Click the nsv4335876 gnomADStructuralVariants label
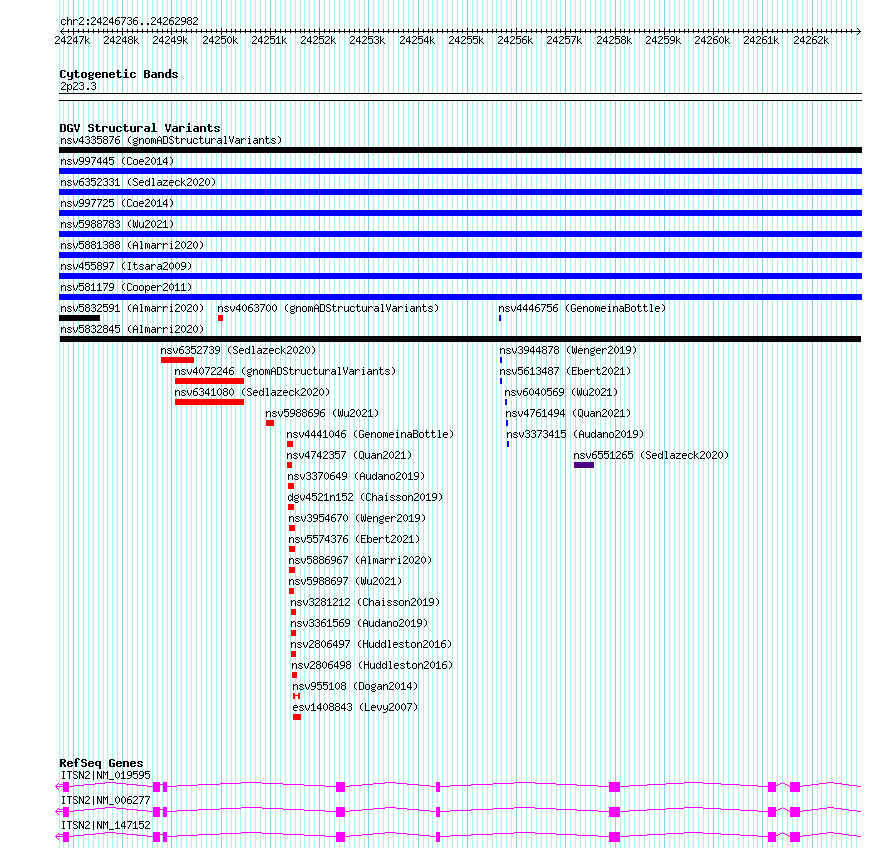 click(171, 140)
